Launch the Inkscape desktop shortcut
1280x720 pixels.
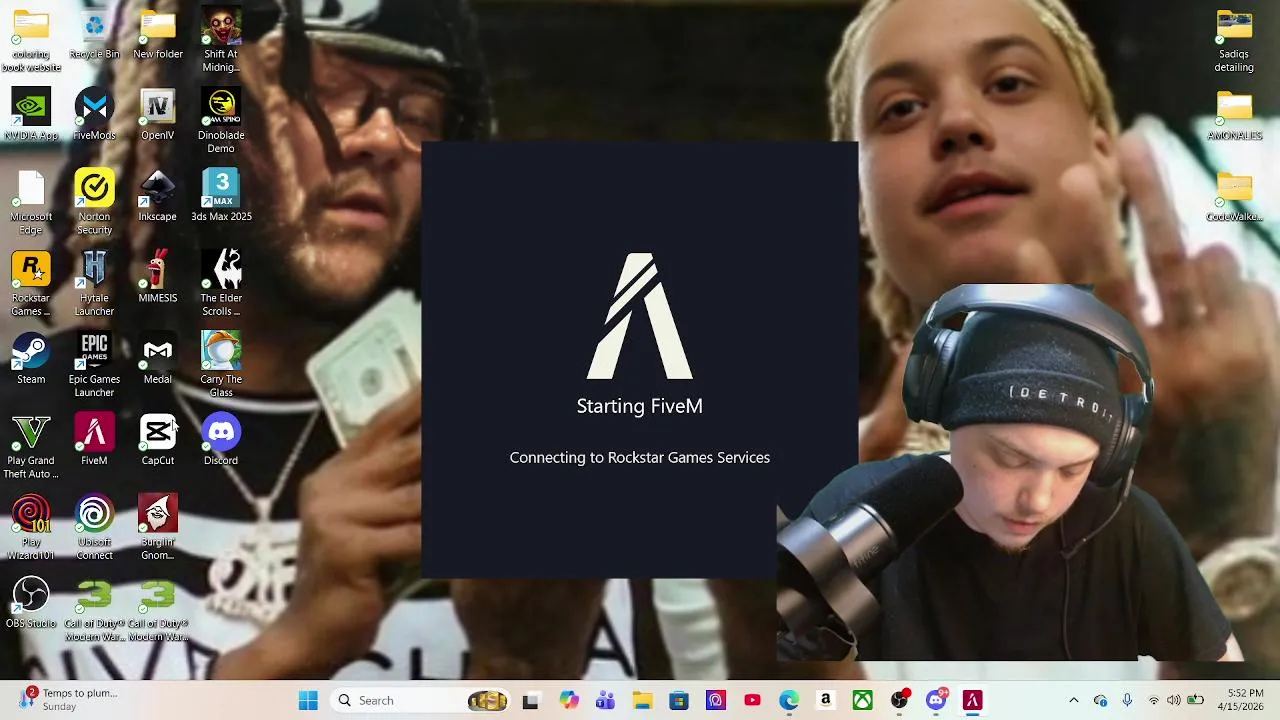[158, 197]
